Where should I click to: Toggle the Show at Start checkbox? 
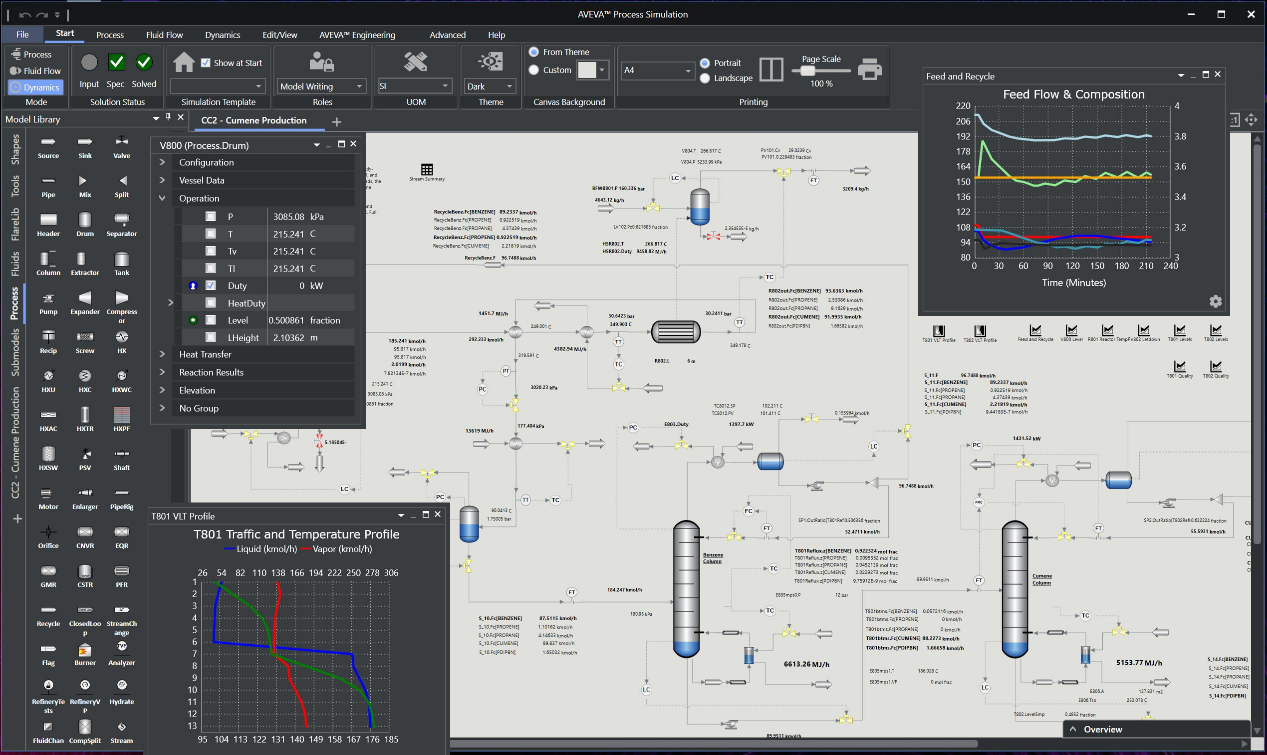[x=206, y=63]
